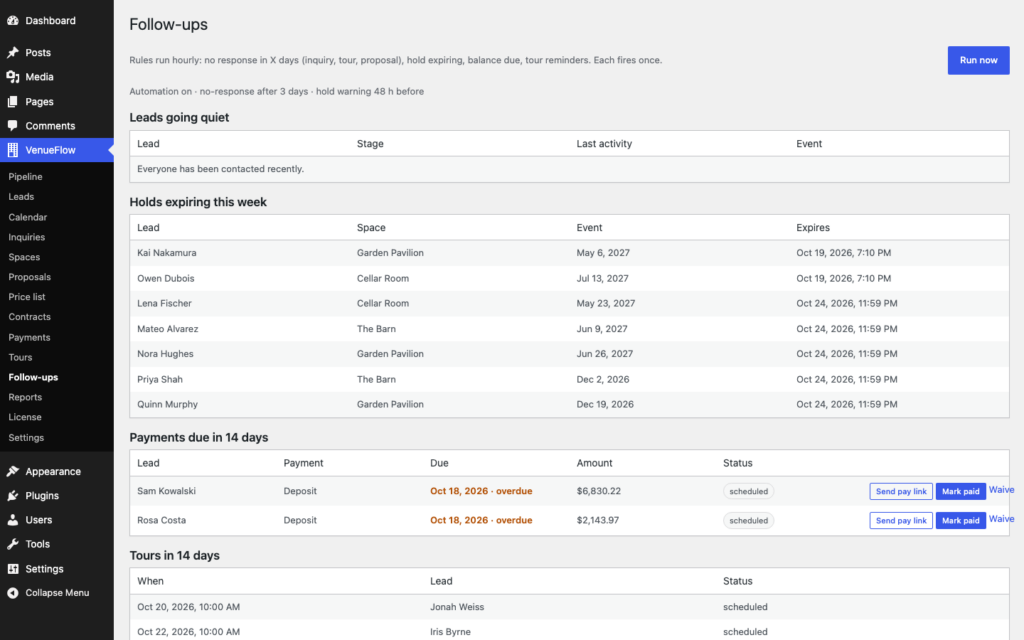Click the Run now button
Viewport: 1024px width, 640px height.
(x=978, y=60)
